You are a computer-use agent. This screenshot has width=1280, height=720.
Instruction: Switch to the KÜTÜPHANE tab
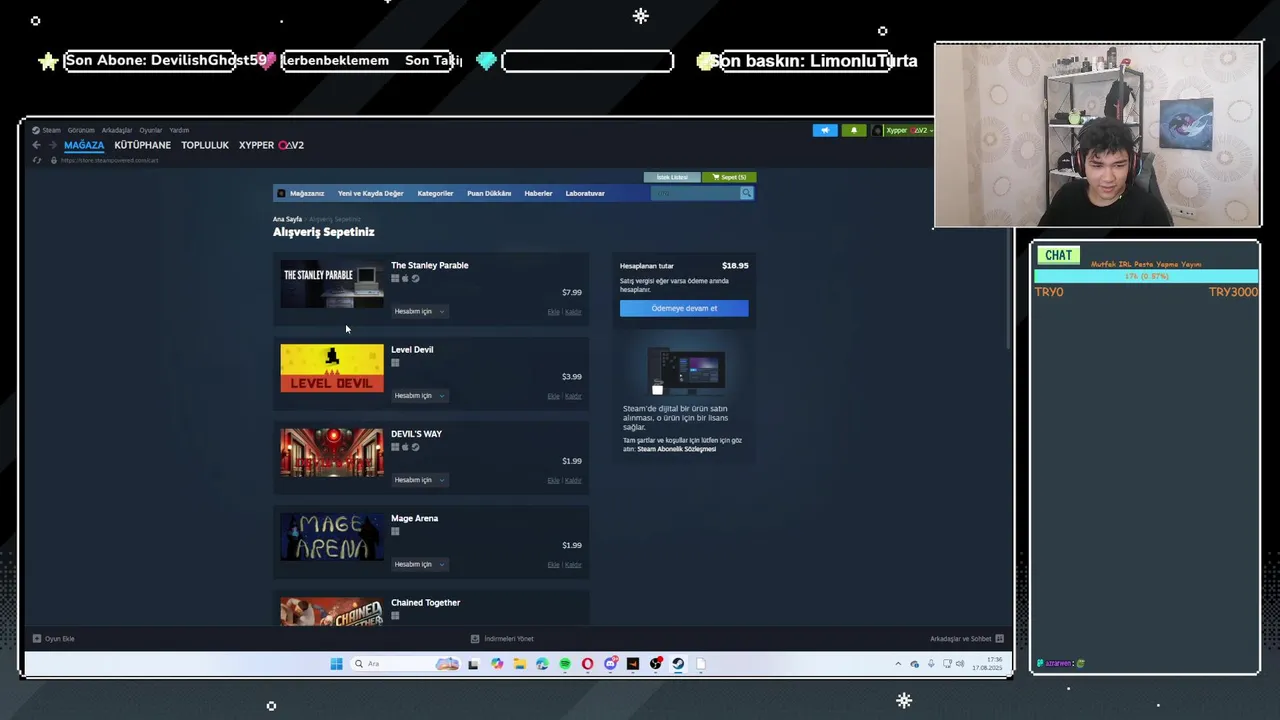143,145
